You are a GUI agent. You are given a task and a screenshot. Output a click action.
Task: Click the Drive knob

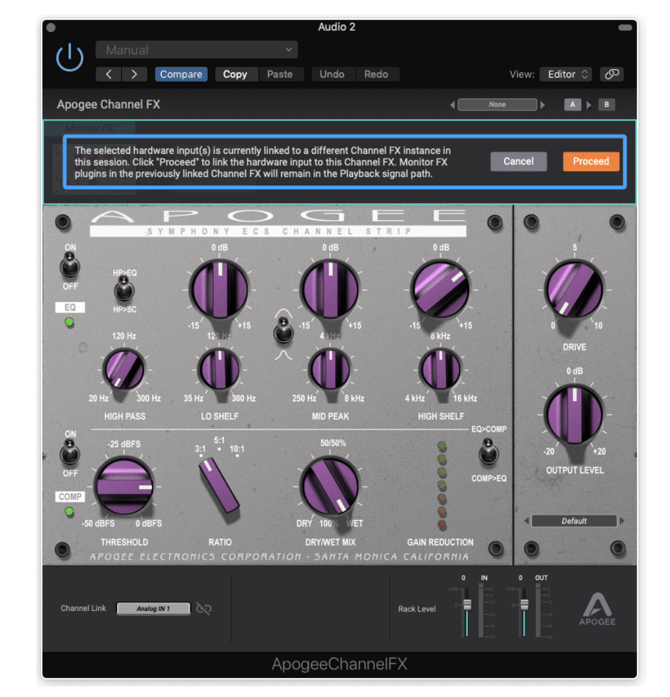(x=574, y=288)
